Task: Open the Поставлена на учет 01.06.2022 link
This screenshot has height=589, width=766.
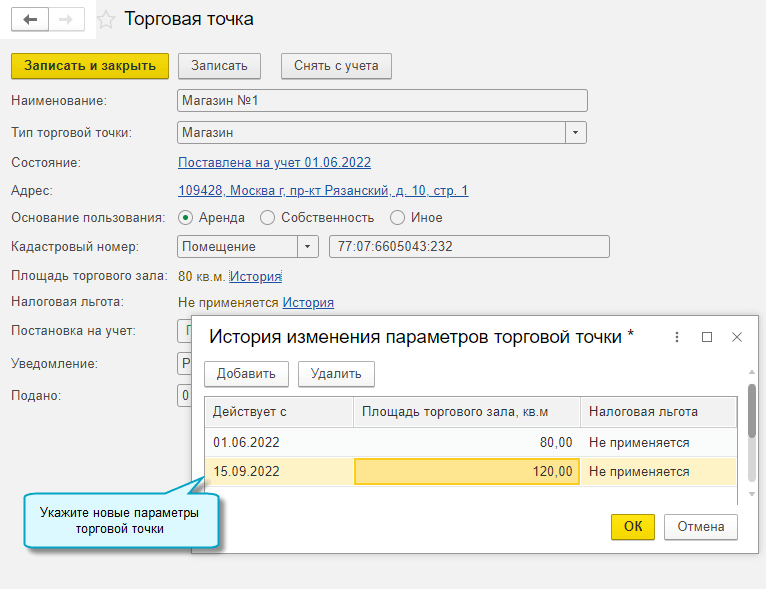Action: coord(274,162)
